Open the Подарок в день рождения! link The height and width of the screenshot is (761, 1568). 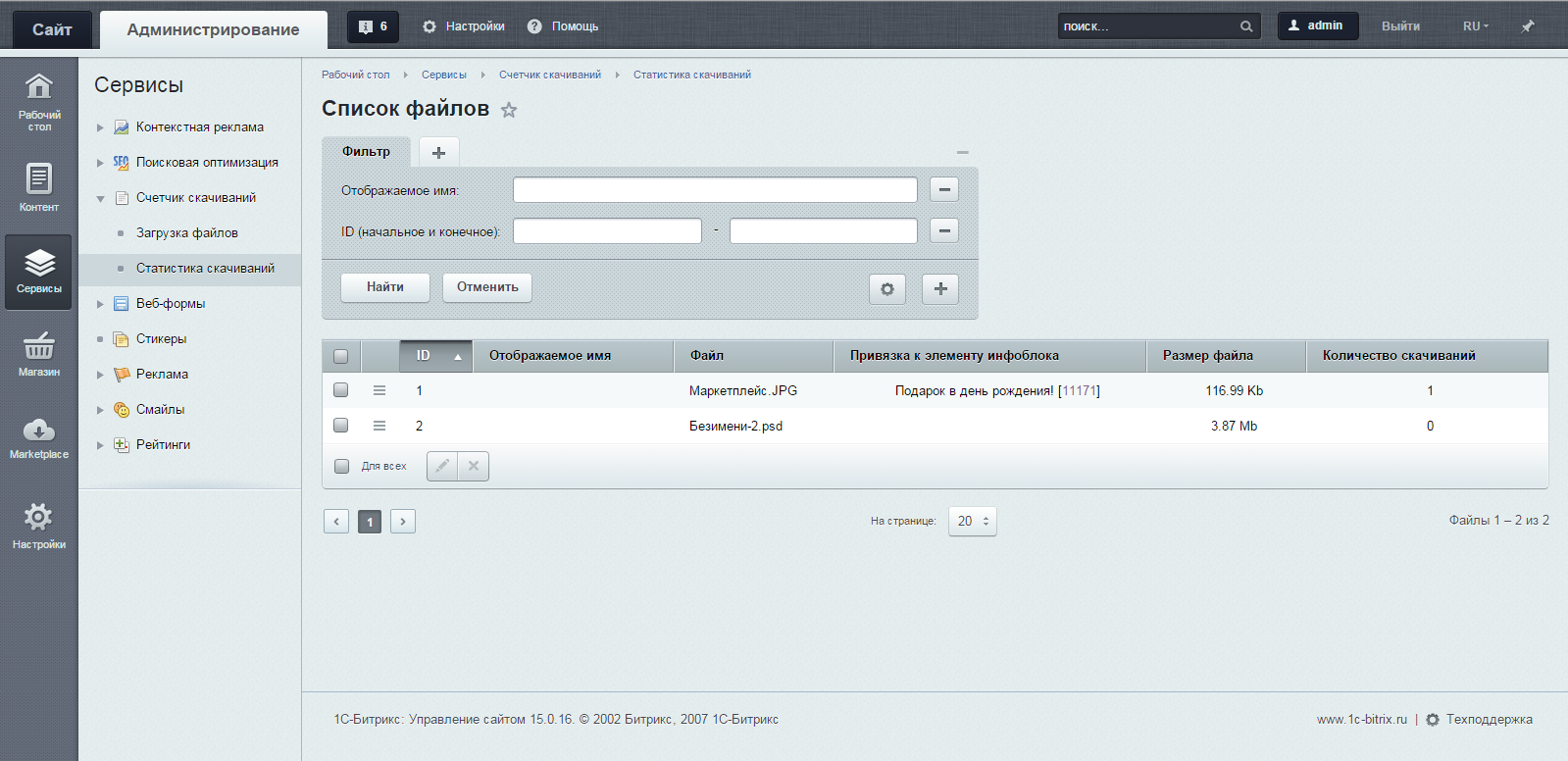[974, 390]
